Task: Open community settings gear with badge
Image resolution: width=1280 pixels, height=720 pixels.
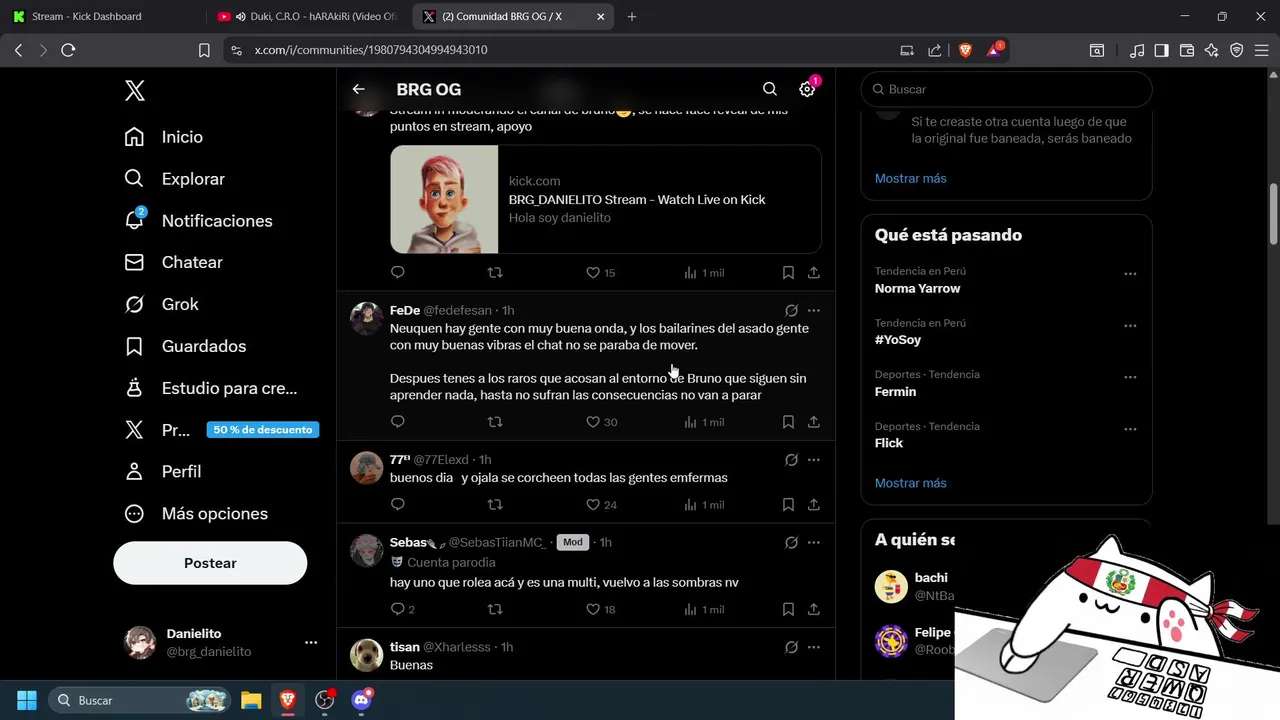Action: click(x=808, y=88)
